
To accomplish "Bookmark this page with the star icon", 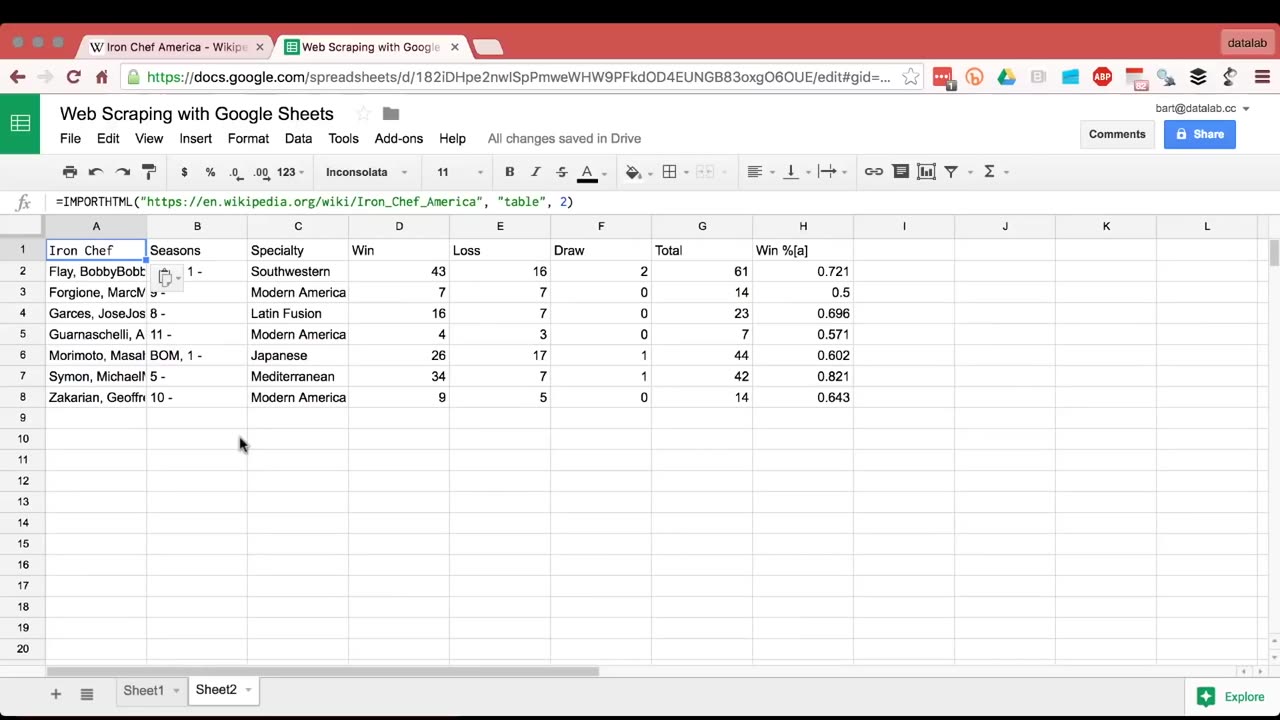I will coord(910,77).
